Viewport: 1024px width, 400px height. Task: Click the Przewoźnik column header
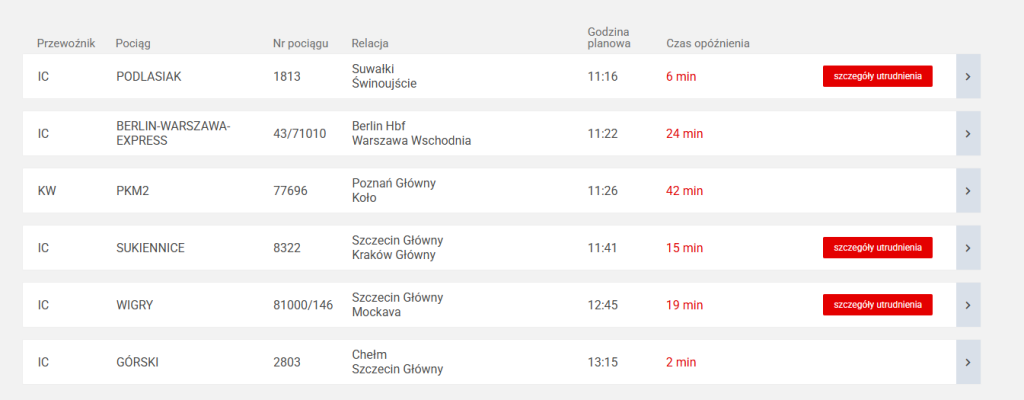(x=65, y=44)
